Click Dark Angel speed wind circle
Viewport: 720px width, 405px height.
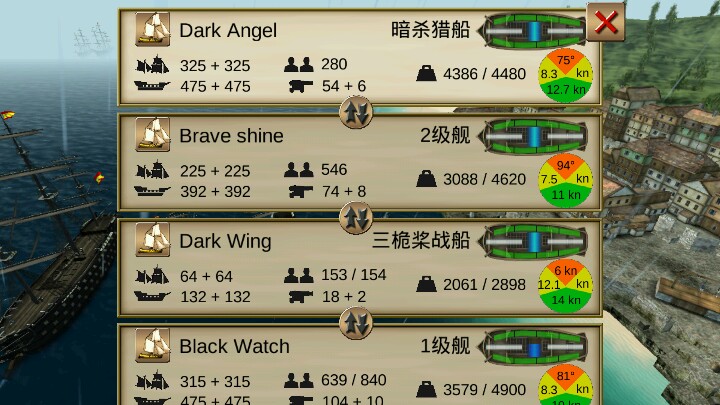[565, 75]
